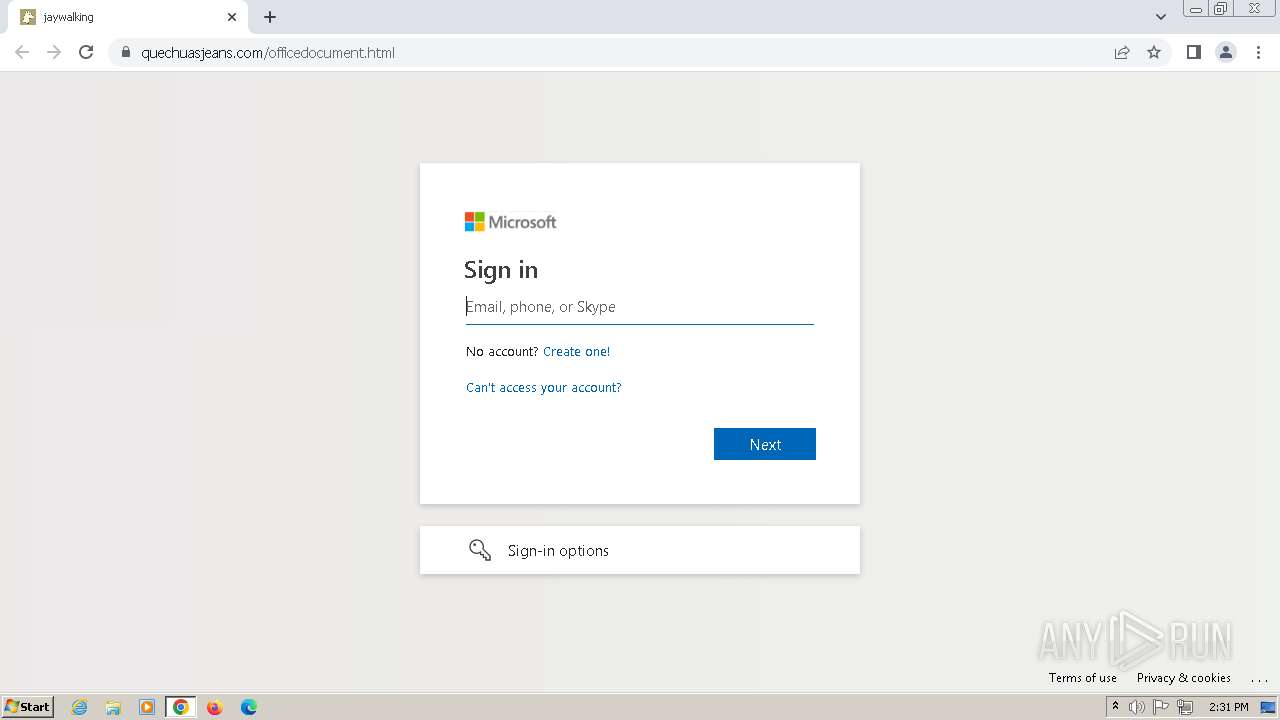This screenshot has width=1280, height=720.
Task: Open the Privacy & cookies link
Action: [1184, 678]
